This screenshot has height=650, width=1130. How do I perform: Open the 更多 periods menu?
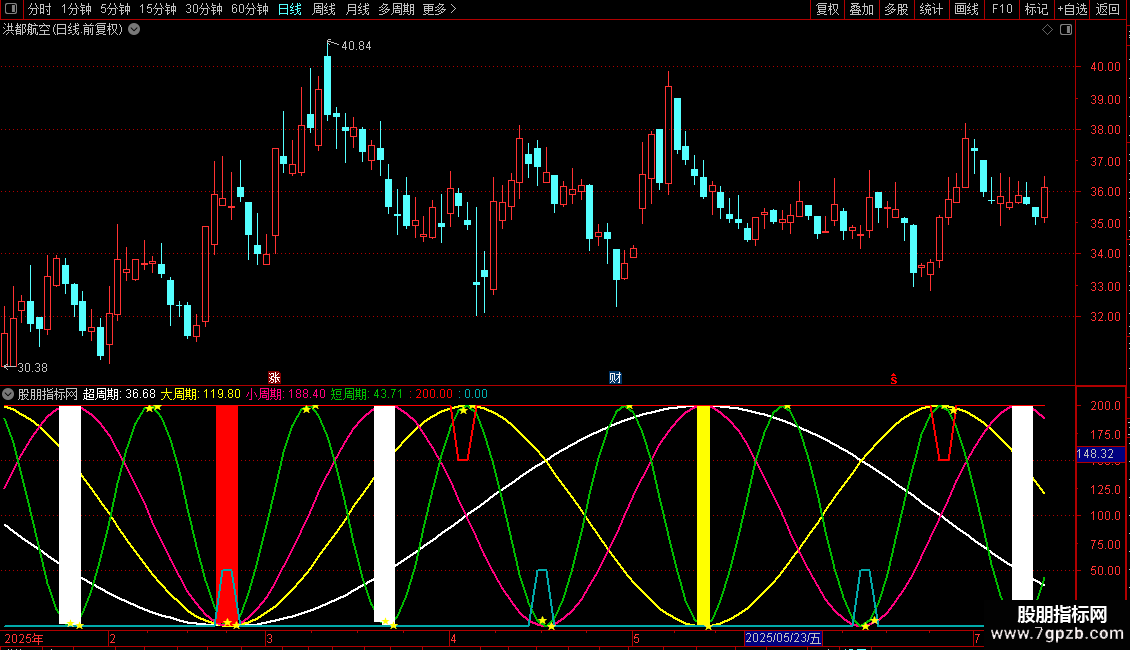(x=439, y=9)
